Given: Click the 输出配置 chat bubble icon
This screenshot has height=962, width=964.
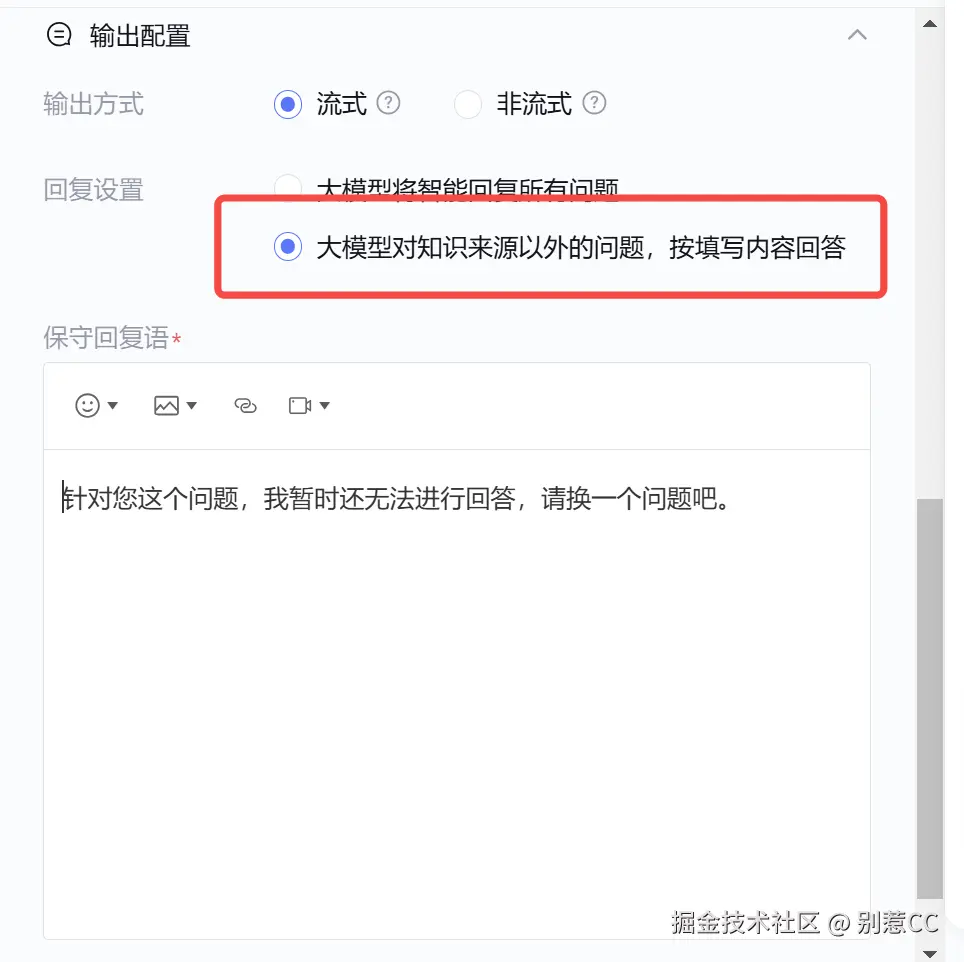Looking at the screenshot, I should [59, 34].
